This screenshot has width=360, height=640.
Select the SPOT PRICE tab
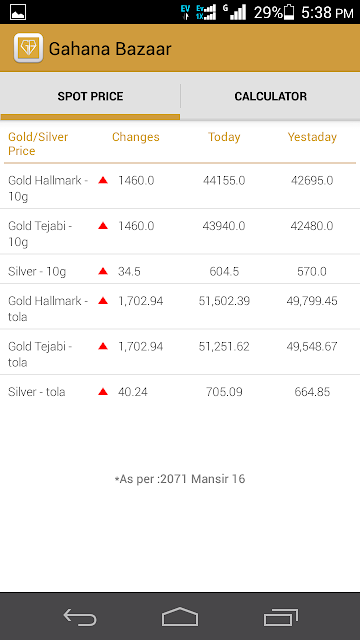(90, 96)
